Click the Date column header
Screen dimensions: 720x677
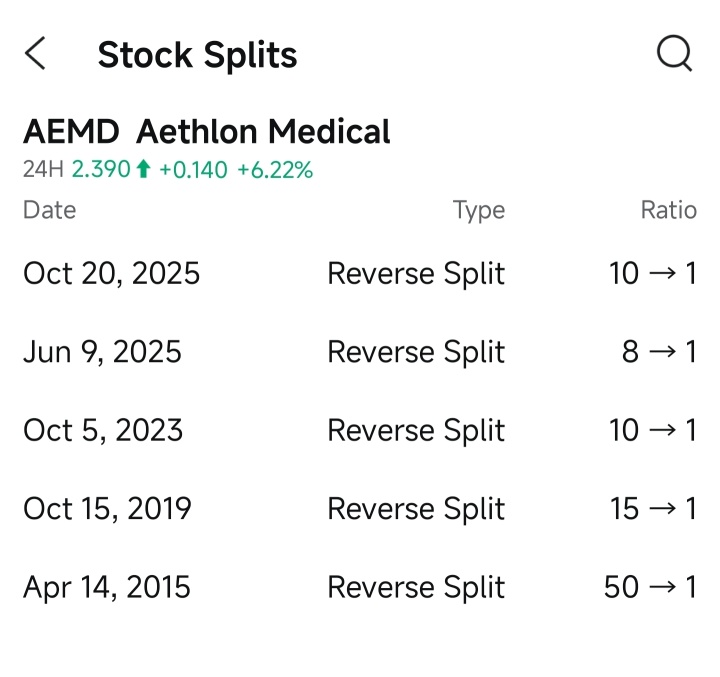50,210
